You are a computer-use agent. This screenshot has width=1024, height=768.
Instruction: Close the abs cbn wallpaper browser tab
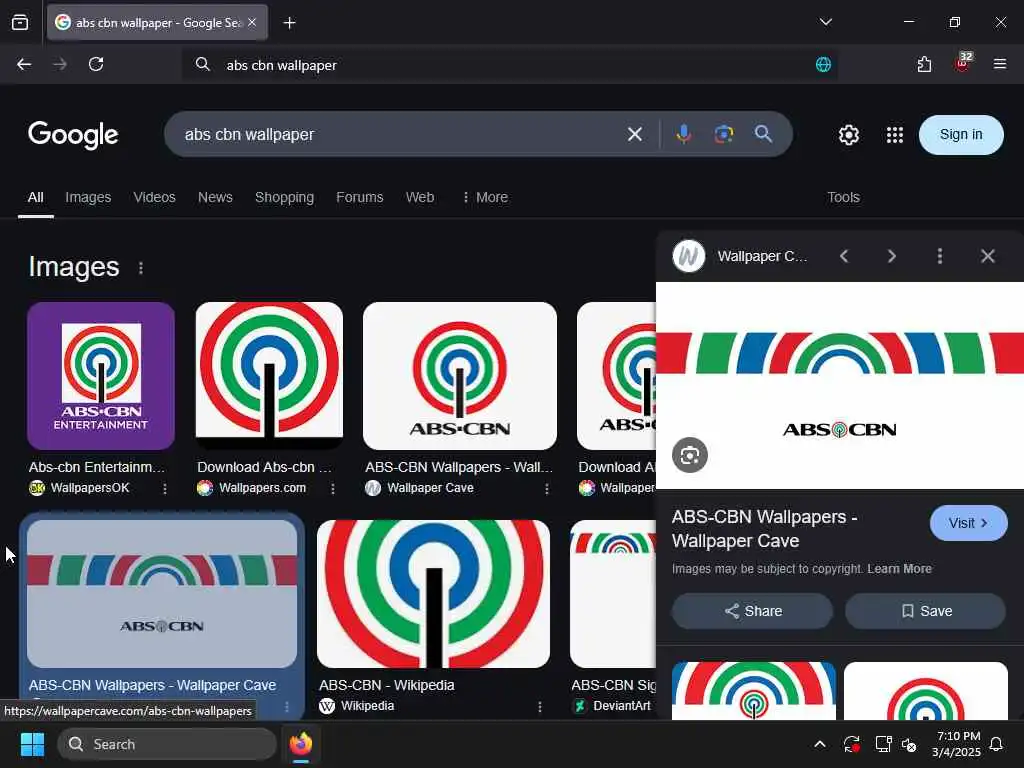click(x=252, y=23)
